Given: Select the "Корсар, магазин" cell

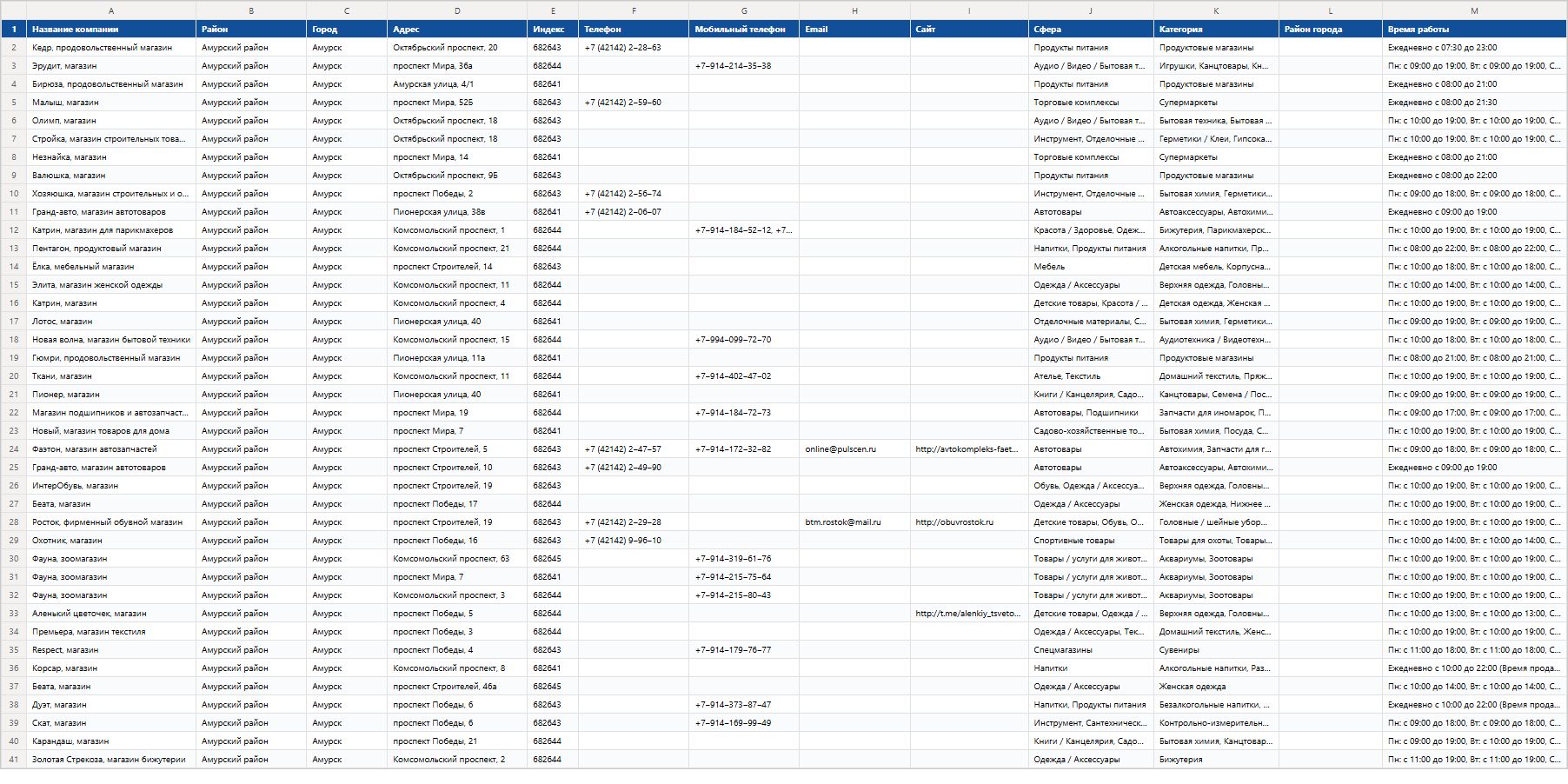Looking at the screenshot, I should 111,668.
